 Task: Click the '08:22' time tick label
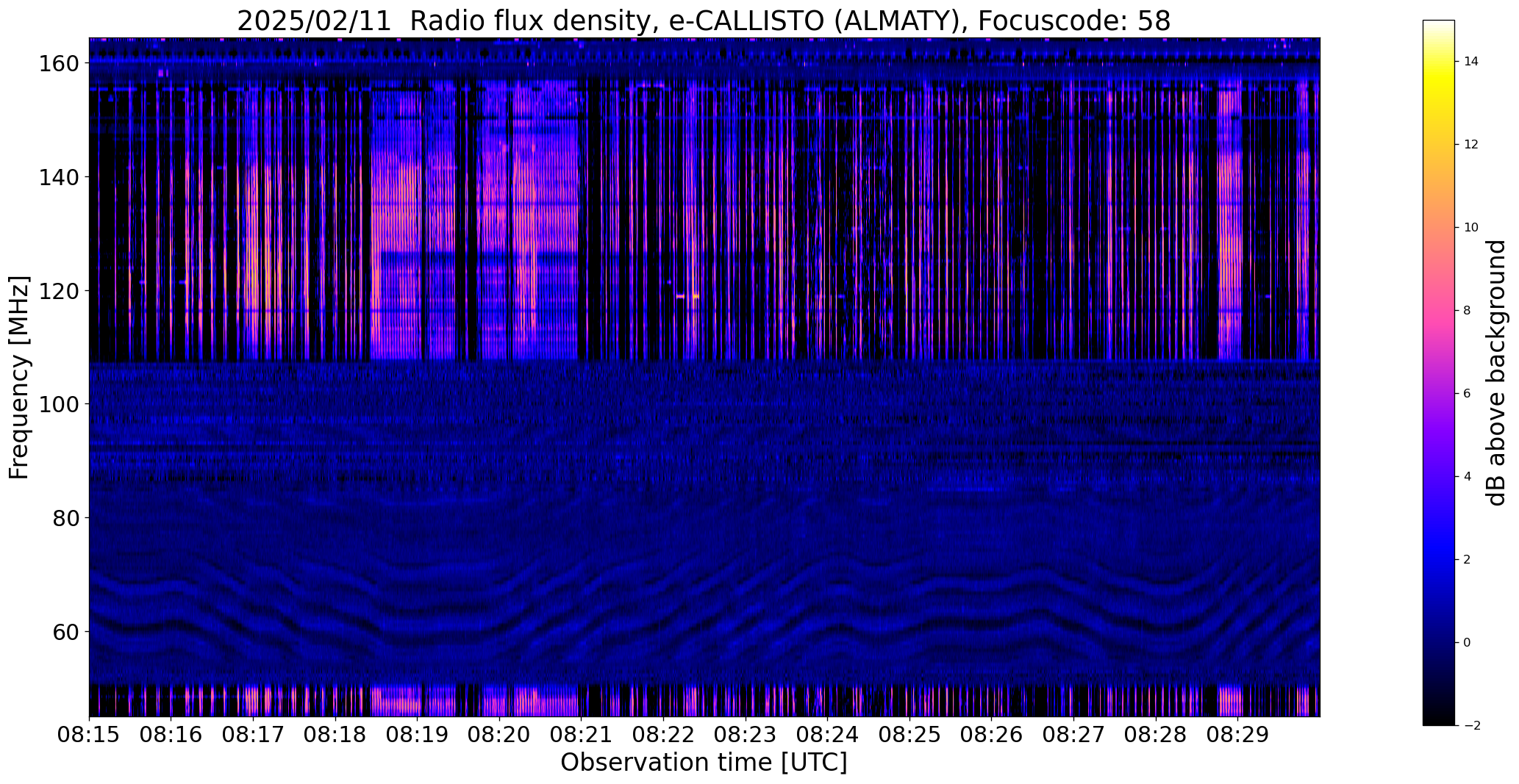(663, 735)
